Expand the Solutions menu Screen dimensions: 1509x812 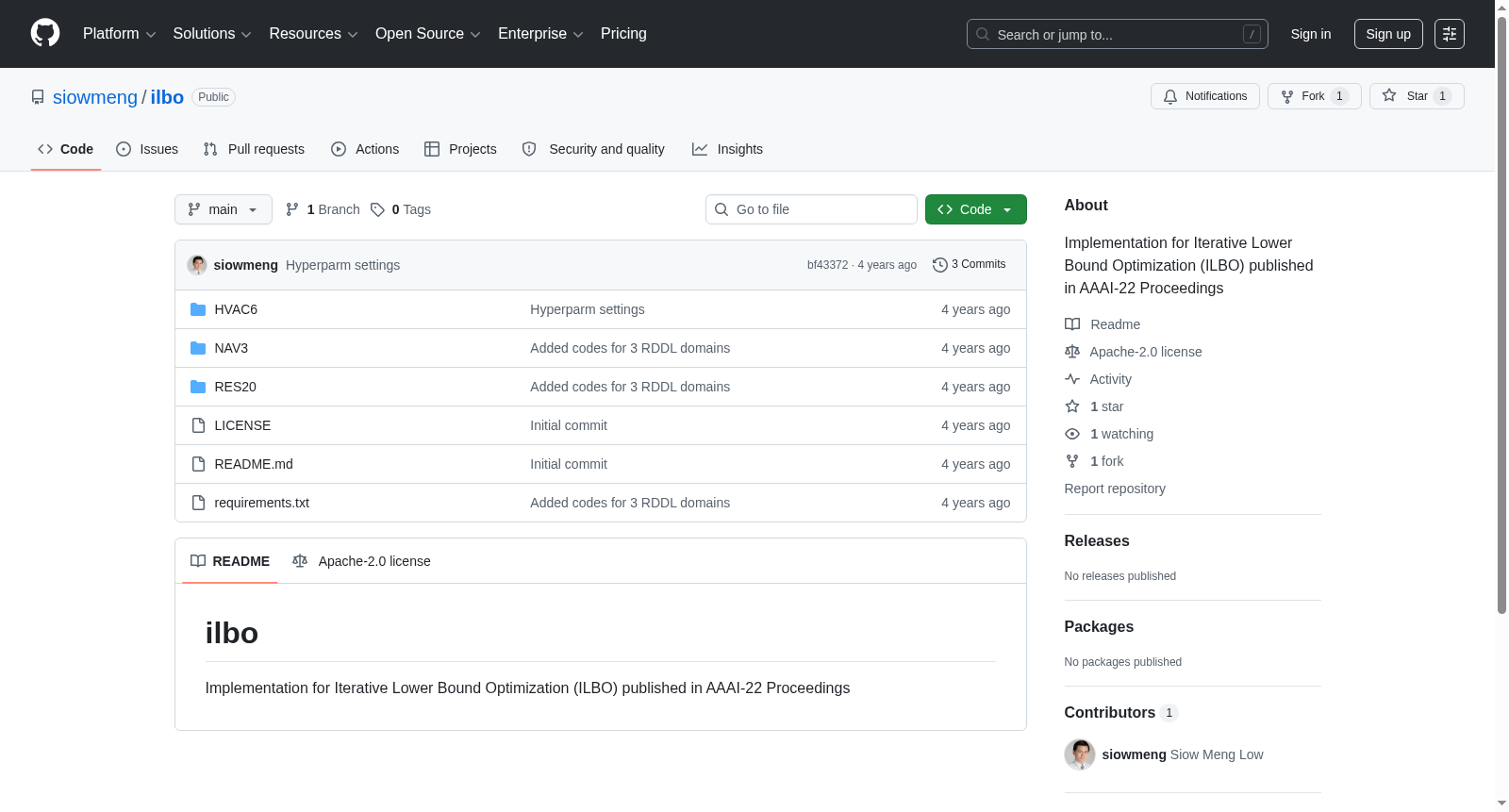212,34
